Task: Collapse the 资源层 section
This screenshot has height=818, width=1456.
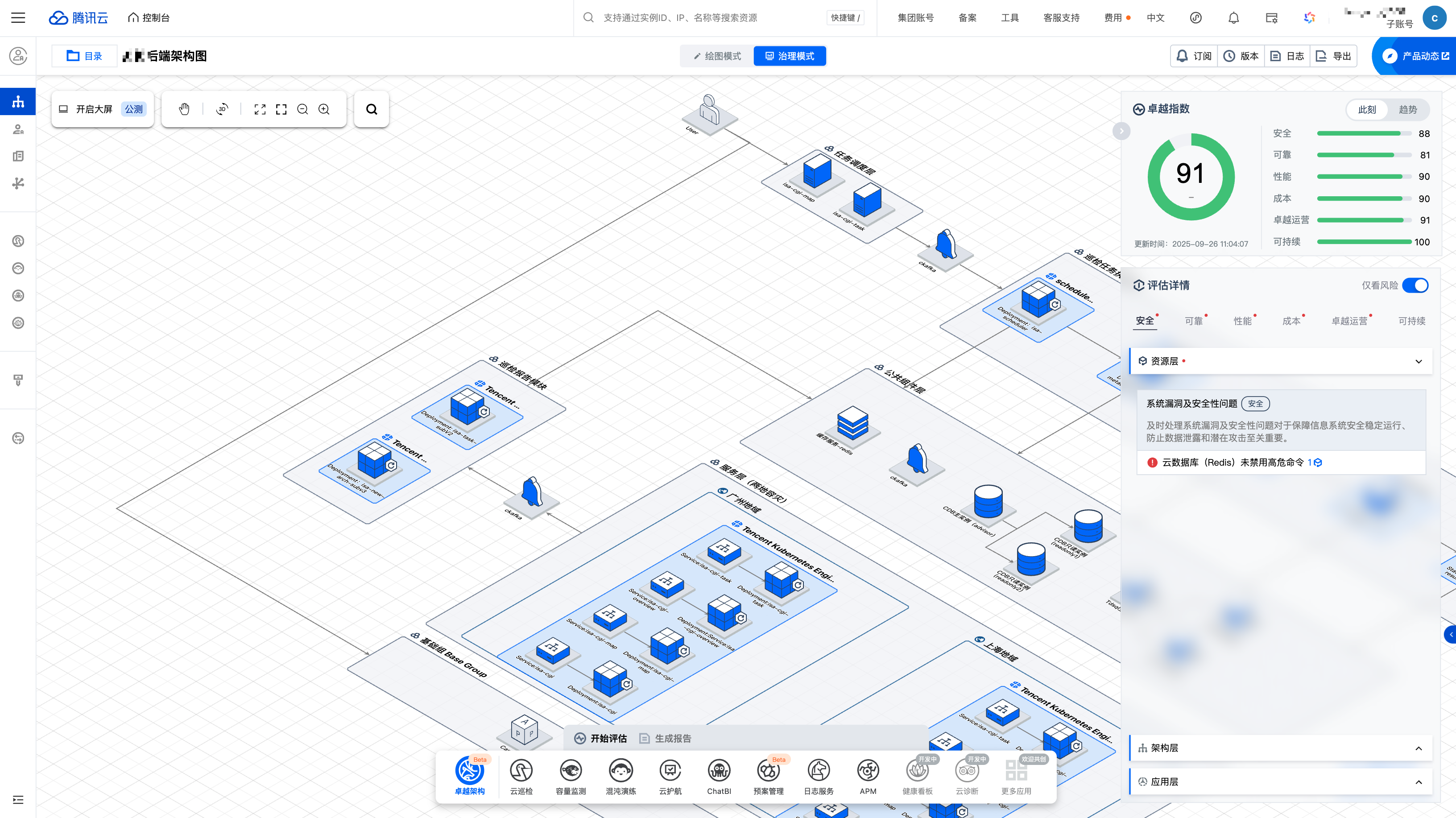Action: tap(1418, 361)
